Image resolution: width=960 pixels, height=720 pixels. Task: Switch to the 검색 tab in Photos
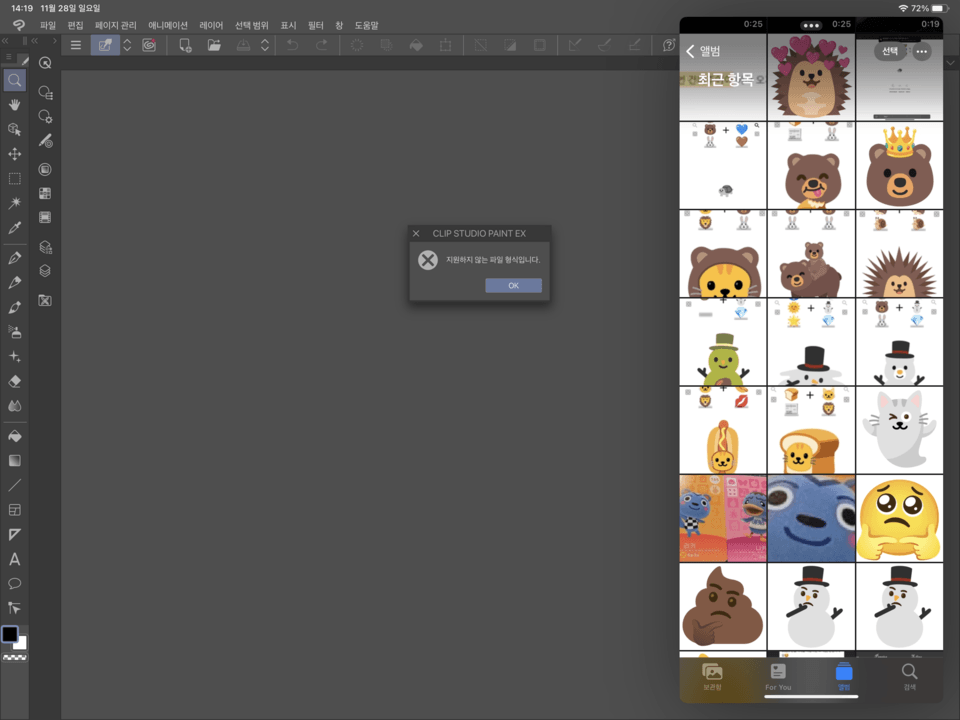point(910,677)
